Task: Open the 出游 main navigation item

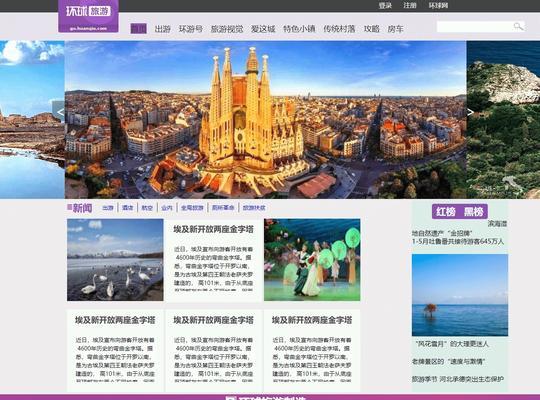Action: tap(163, 29)
